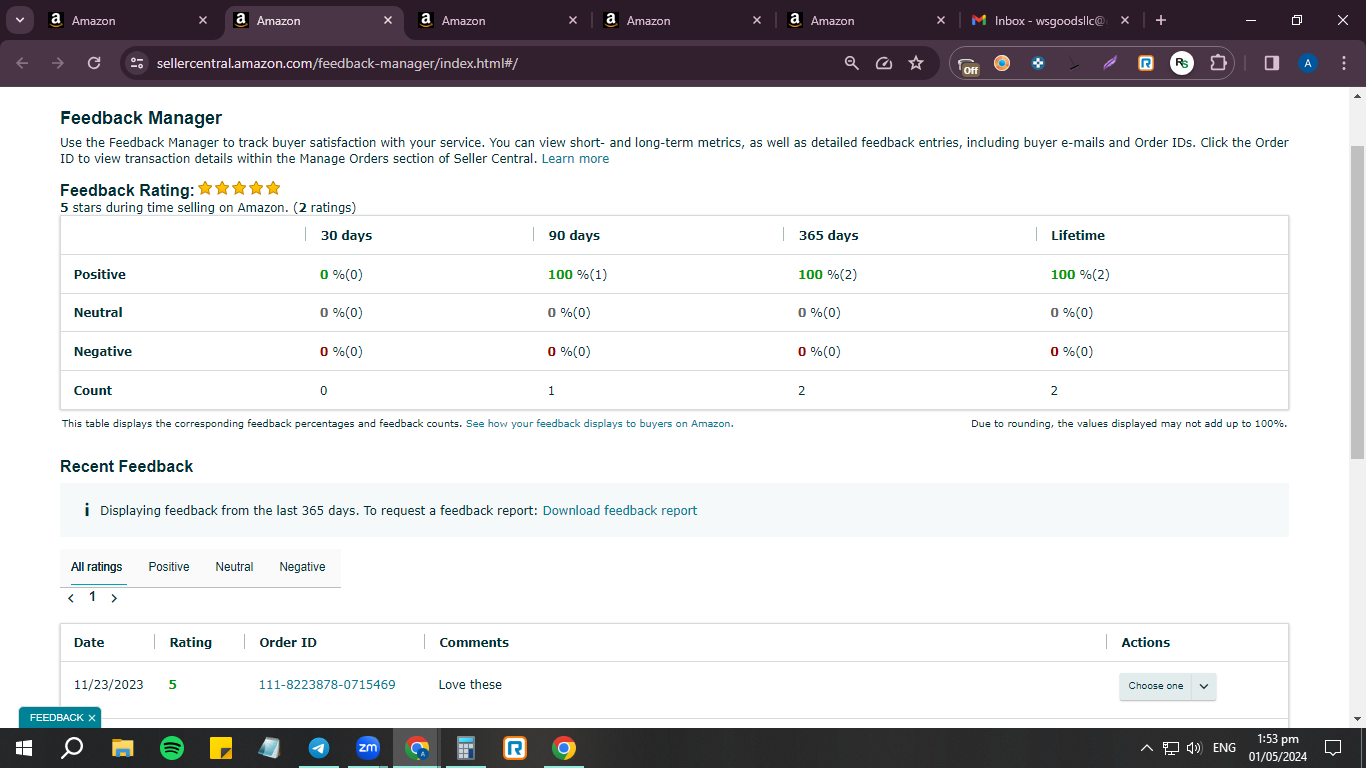Click the zoom magnifier icon in address bar
1366x768 pixels.
852,63
